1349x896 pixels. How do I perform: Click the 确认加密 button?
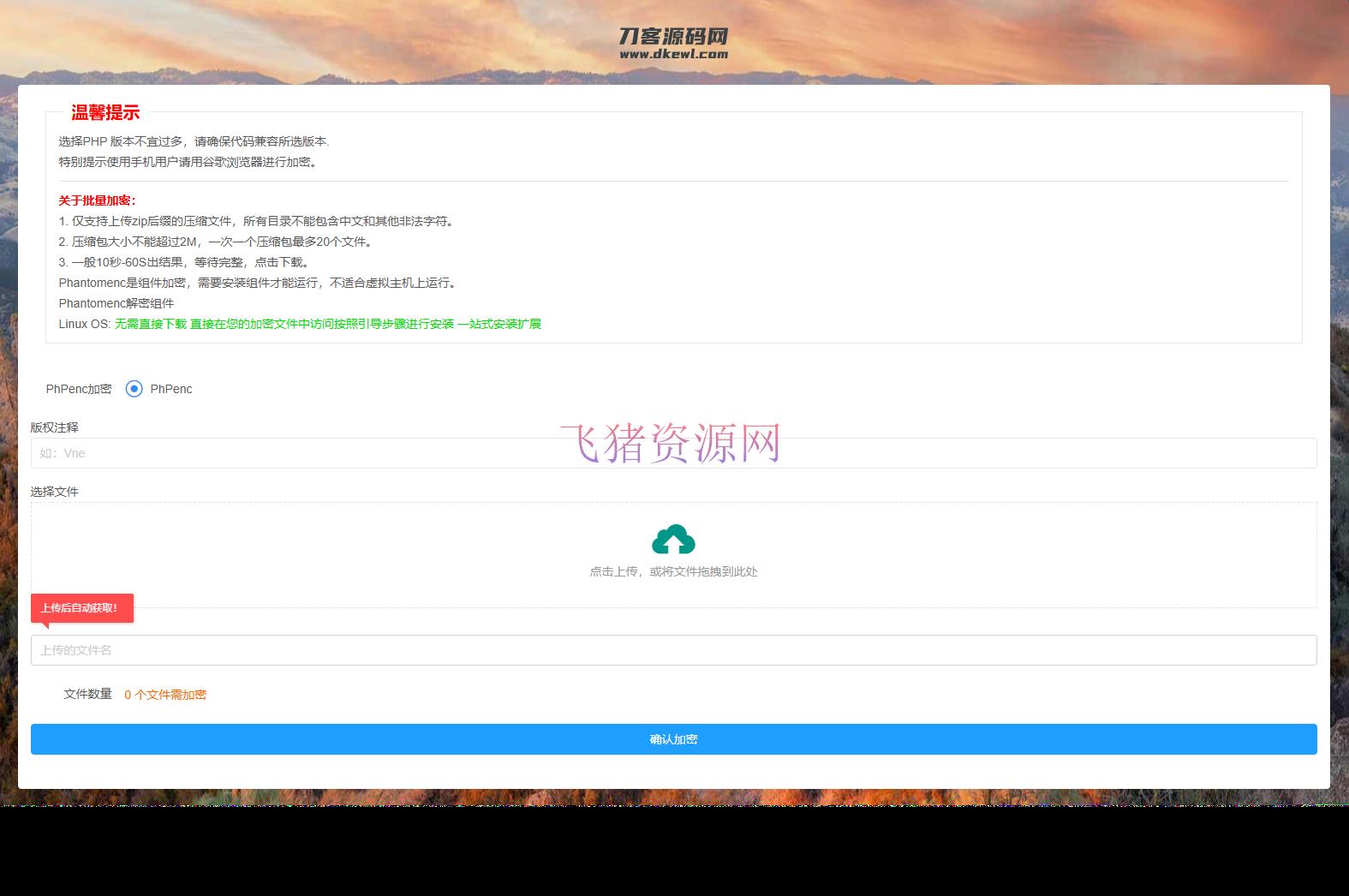point(673,739)
